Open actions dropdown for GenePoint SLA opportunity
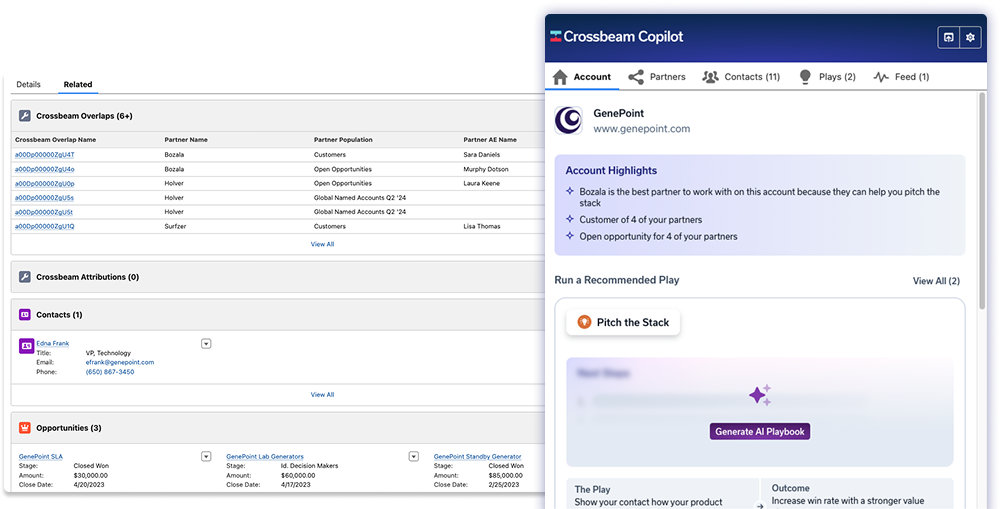This screenshot has height=509, width=1001. tap(206, 456)
